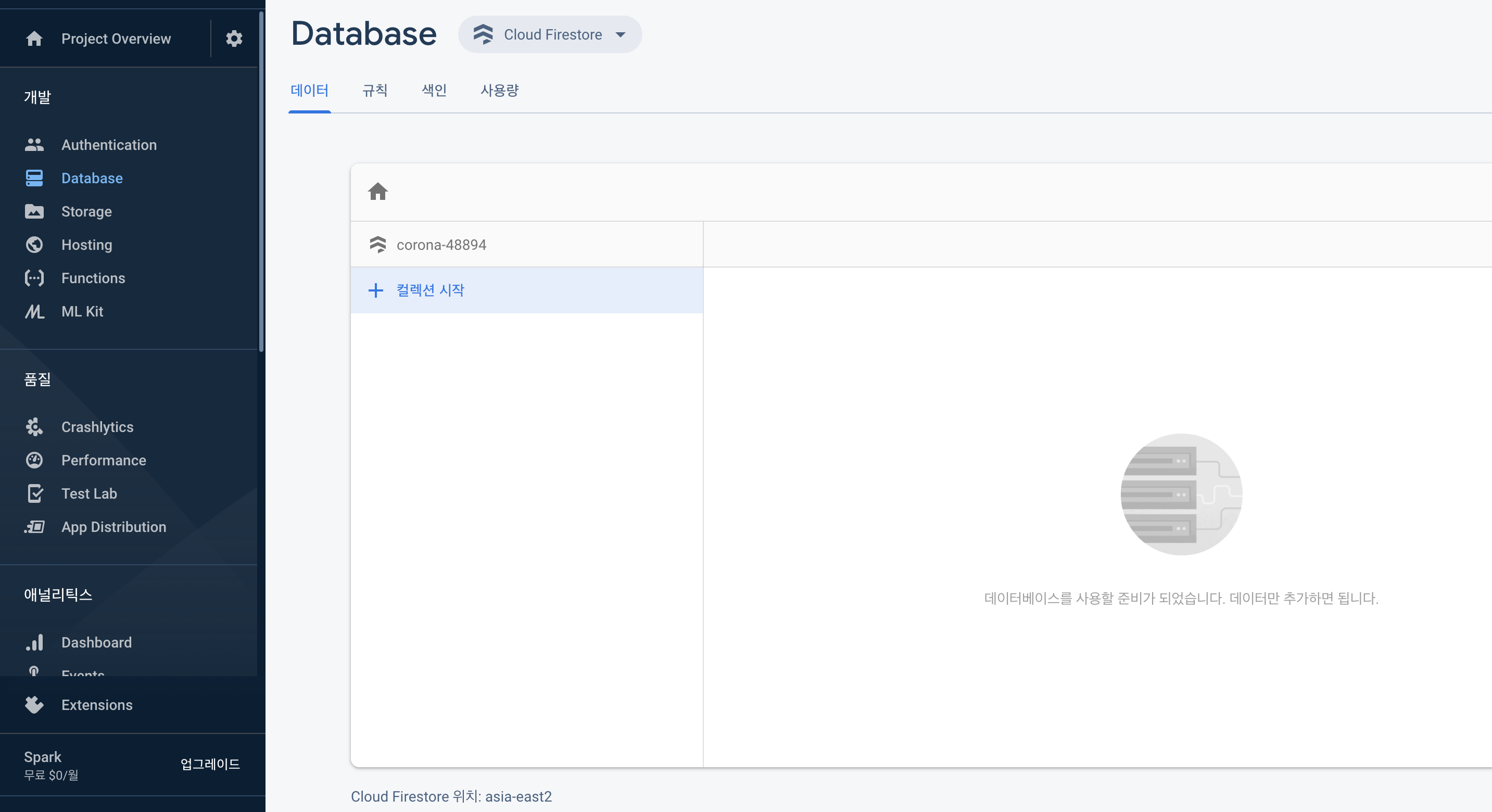Open the 사용량 tab

(x=499, y=91)
